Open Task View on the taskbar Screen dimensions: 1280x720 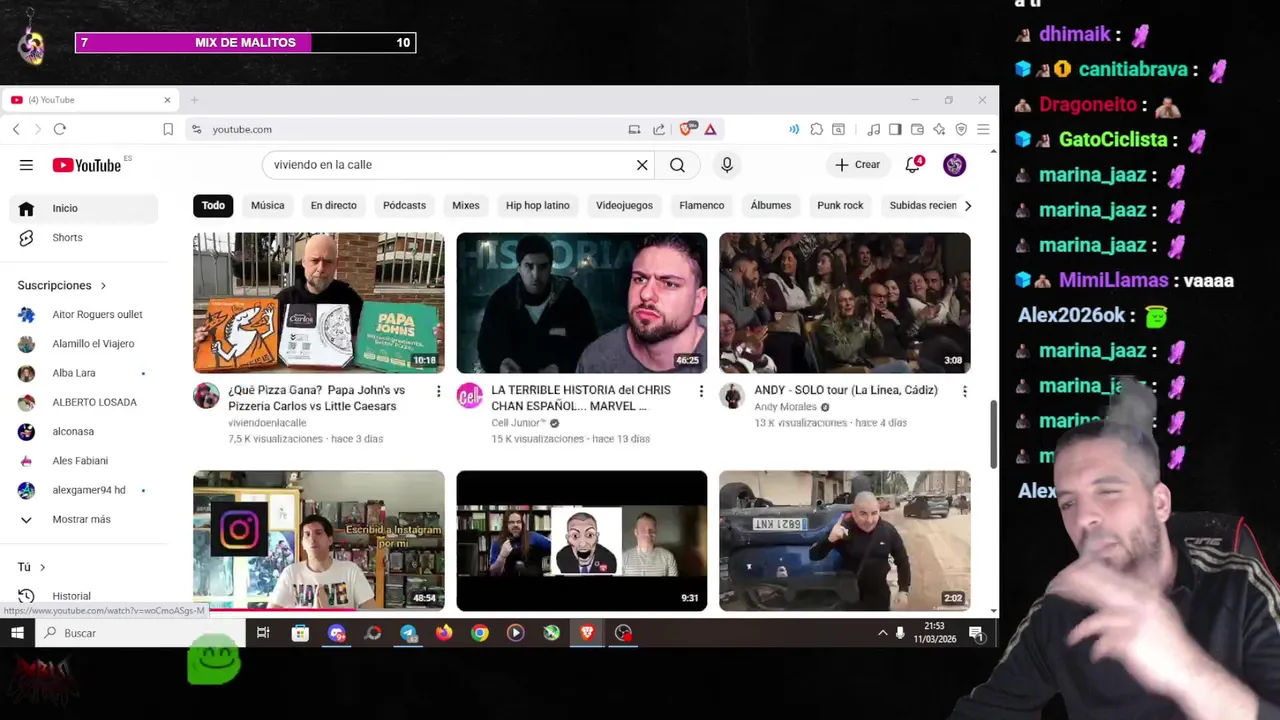tap(263, 632)
